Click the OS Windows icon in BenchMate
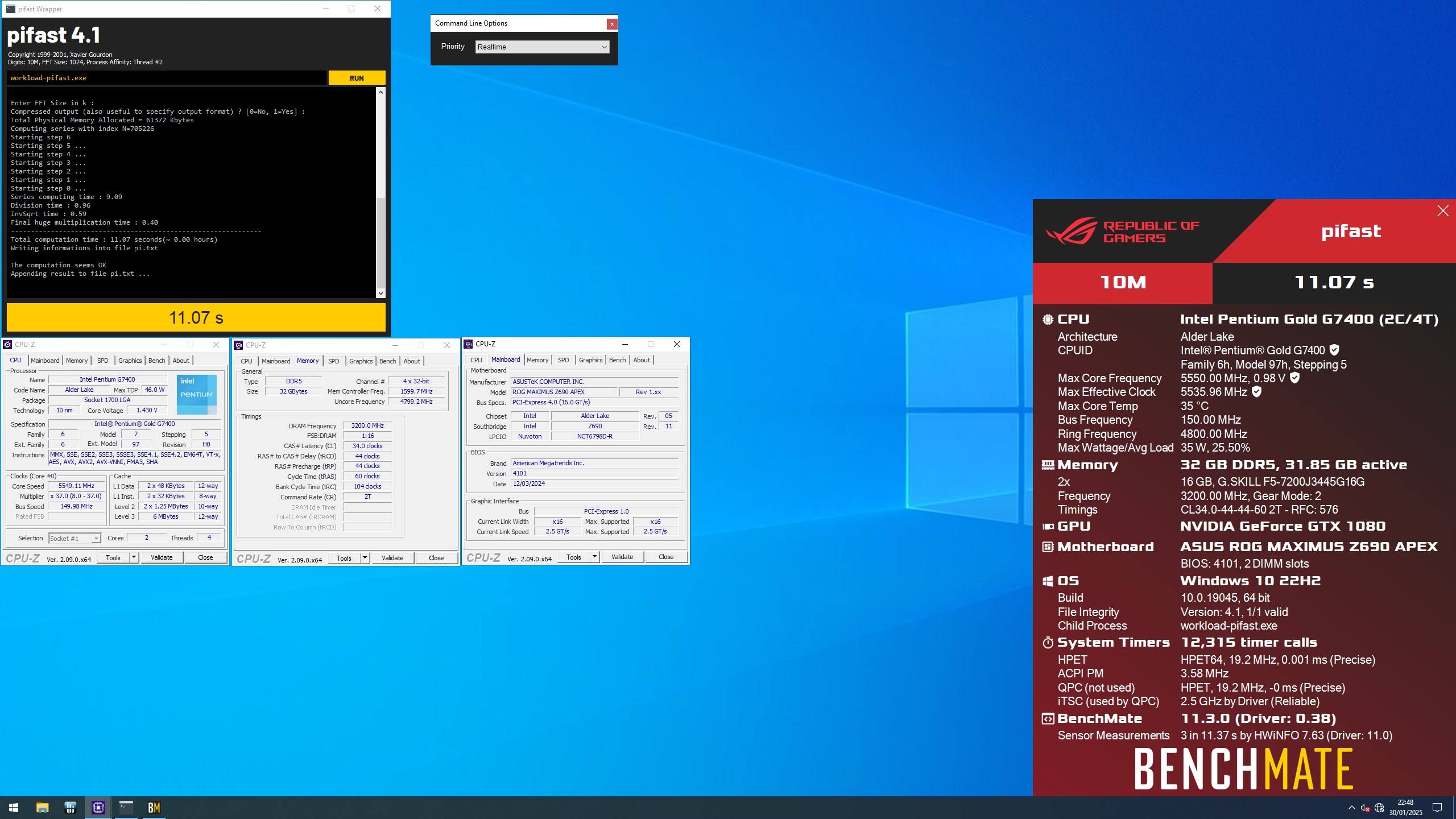Image resolution: width=1456 pixels, height=819 pixels. 1048,581
